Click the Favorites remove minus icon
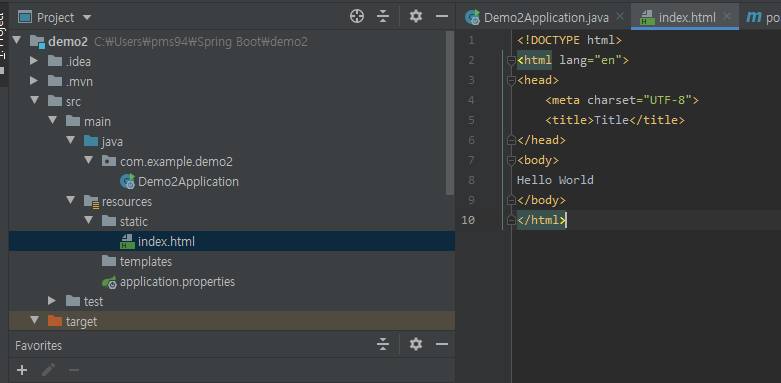This screenshot has width=781, height=383. pos(74,370)
